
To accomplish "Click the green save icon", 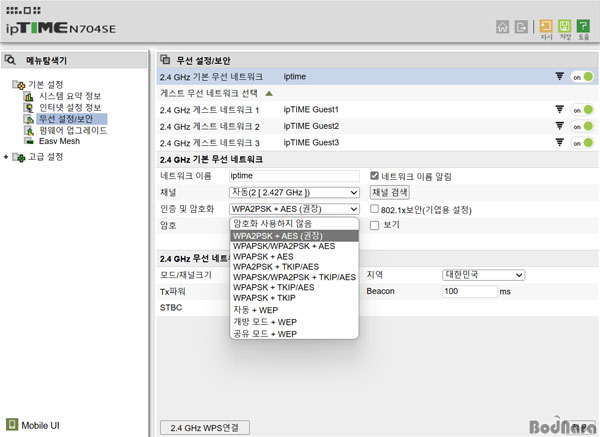I will tap(564, 26).
